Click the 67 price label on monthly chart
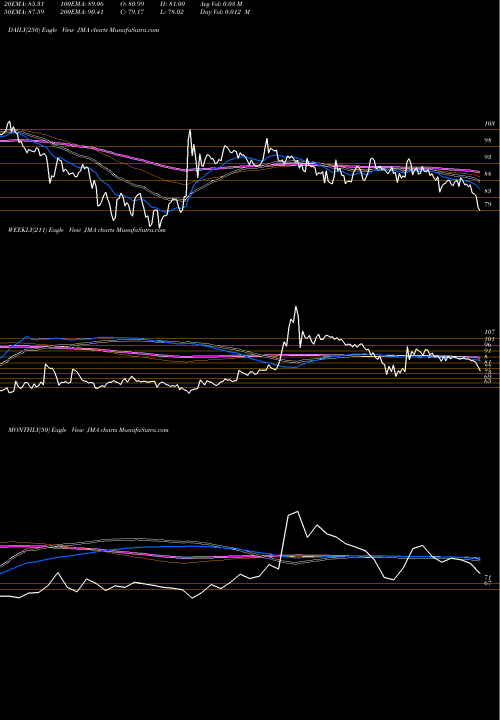This screenshot has height=720, width=500. tap(488, 583)
